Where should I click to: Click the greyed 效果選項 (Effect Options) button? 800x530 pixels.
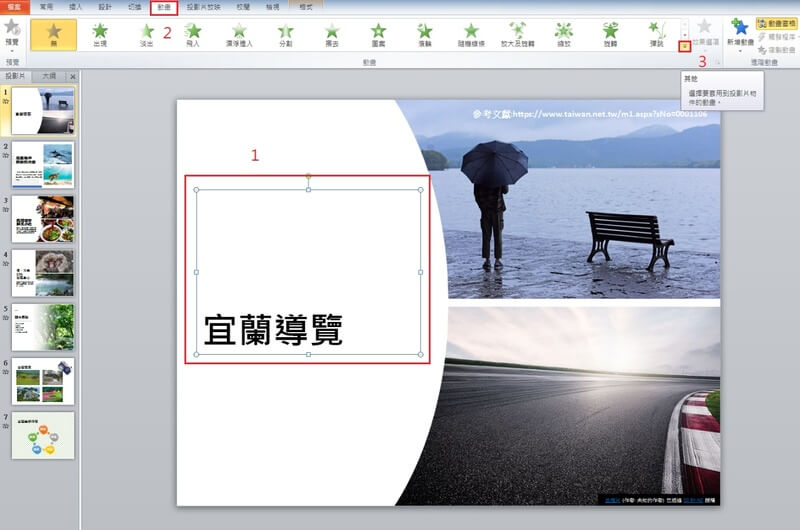pos(705,33)
